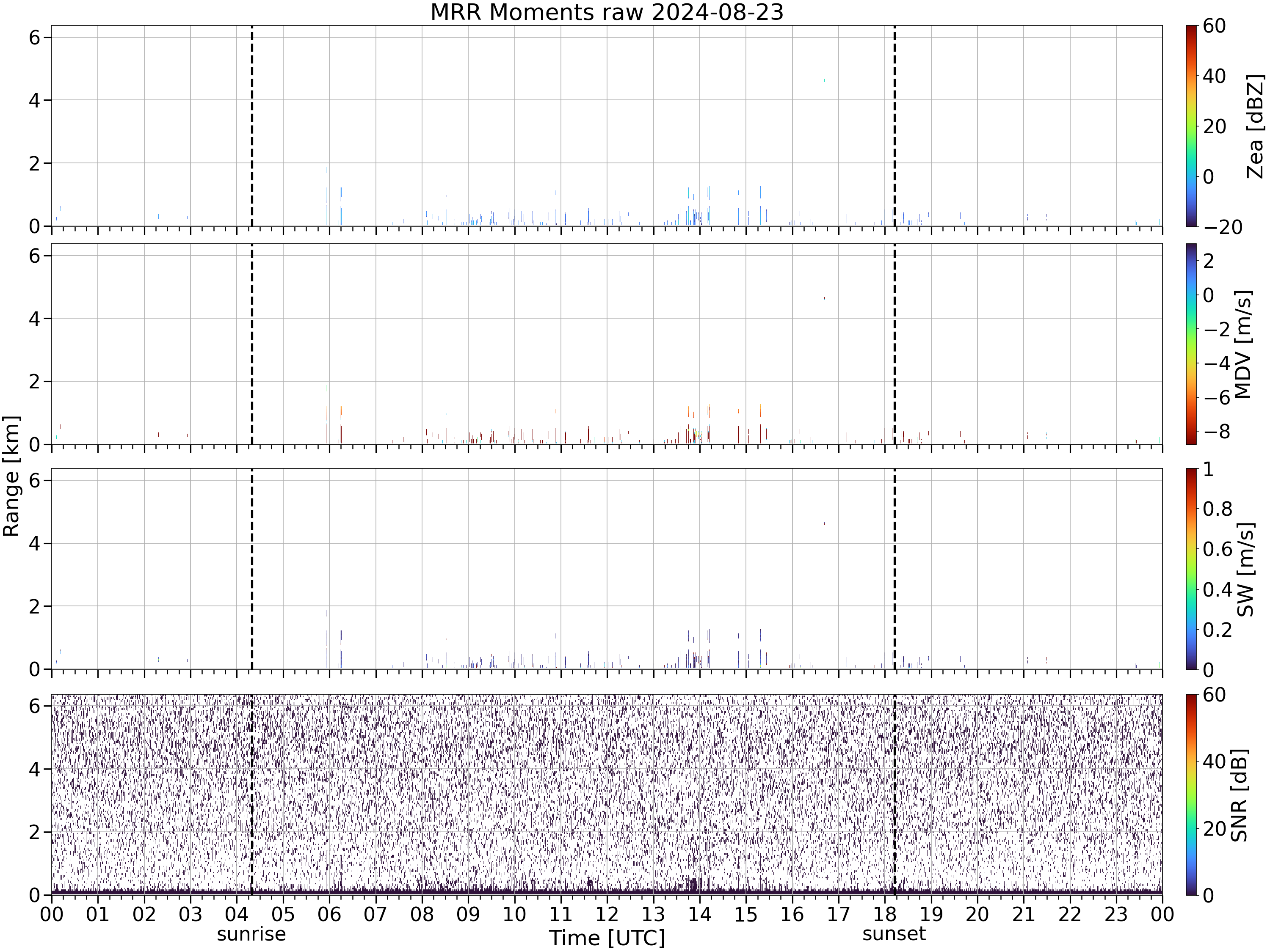Click the Range [km] axis label
Image resolution: width=1270 pixels, height=952 pixels.
click(11, 476)
